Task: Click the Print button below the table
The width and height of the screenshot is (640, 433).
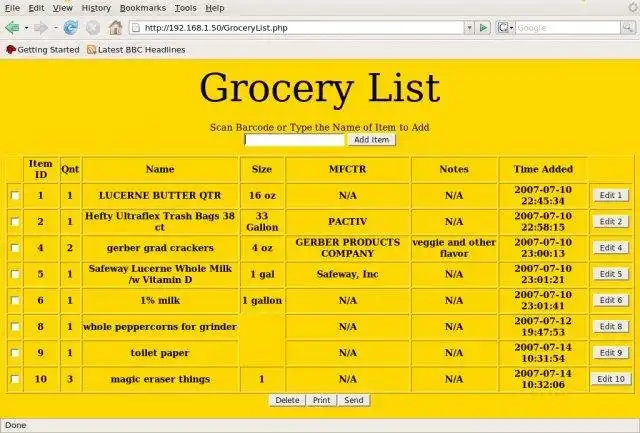Action: (322, 400)
